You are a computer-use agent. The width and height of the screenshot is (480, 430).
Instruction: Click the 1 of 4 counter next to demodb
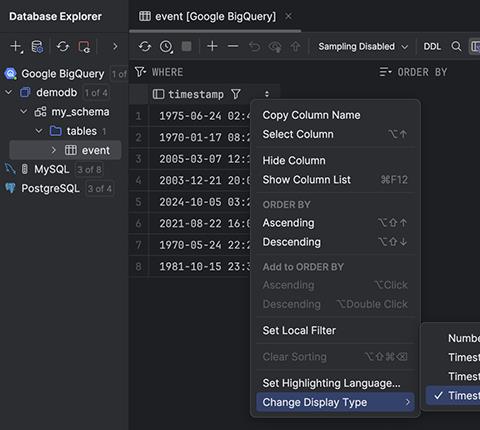pos(96,93)
